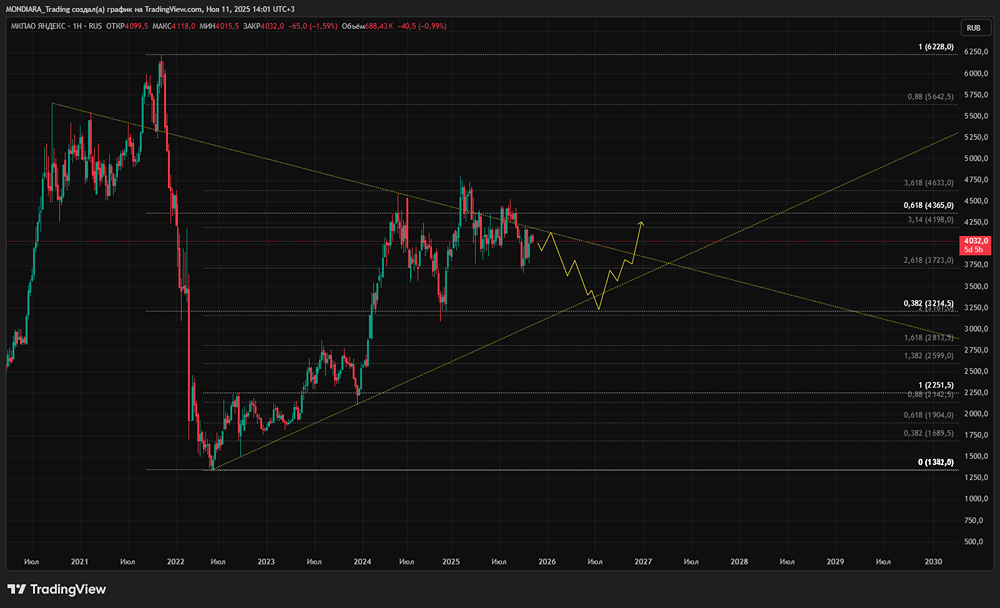Open the RUB currency selector
This screenshot has height=608, width=1000.
[972, 28]
